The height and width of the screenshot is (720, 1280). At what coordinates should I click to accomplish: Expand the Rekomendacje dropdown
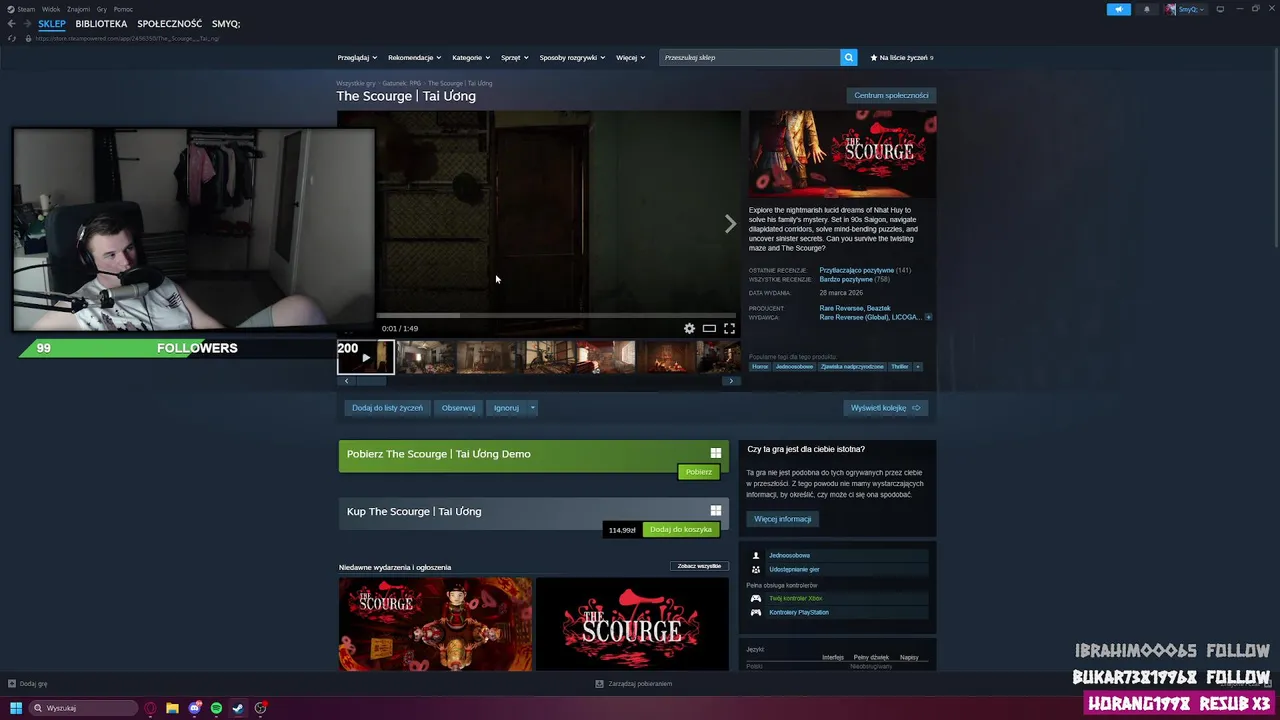[x=414, y=57]
